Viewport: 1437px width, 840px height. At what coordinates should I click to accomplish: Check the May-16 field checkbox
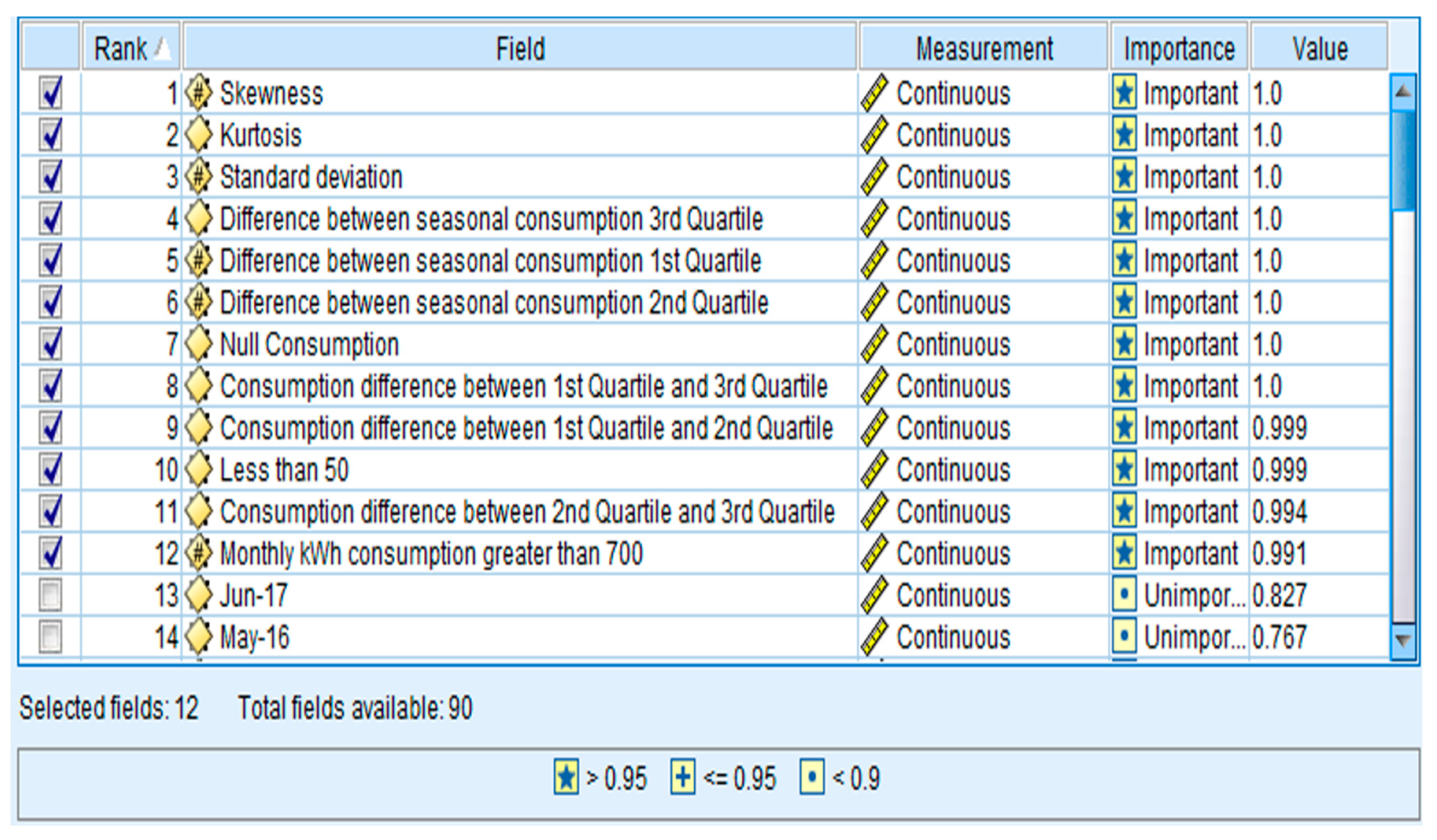51,636
